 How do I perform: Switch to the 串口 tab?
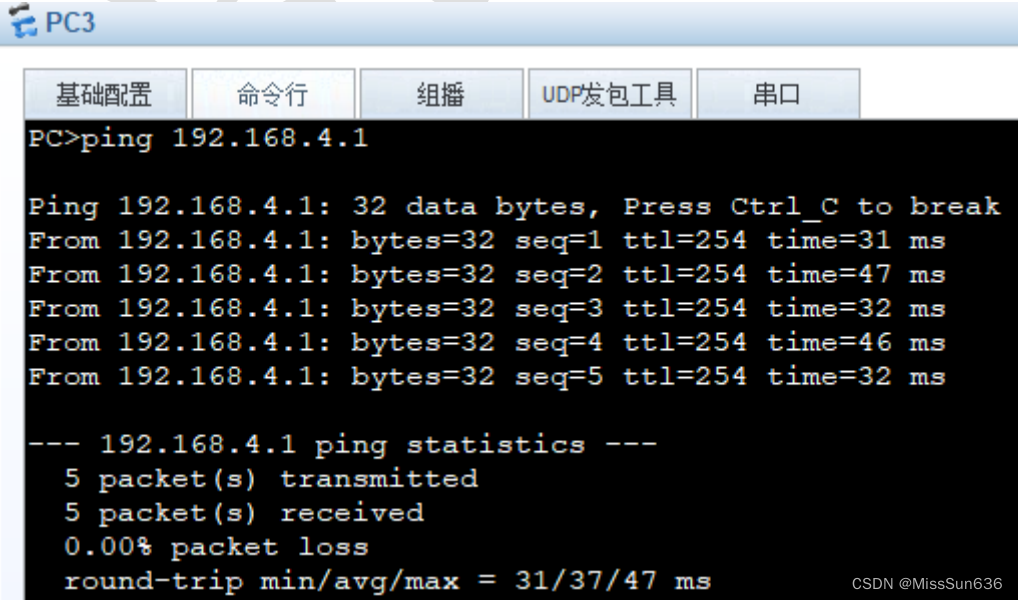[x=777, y=95]
